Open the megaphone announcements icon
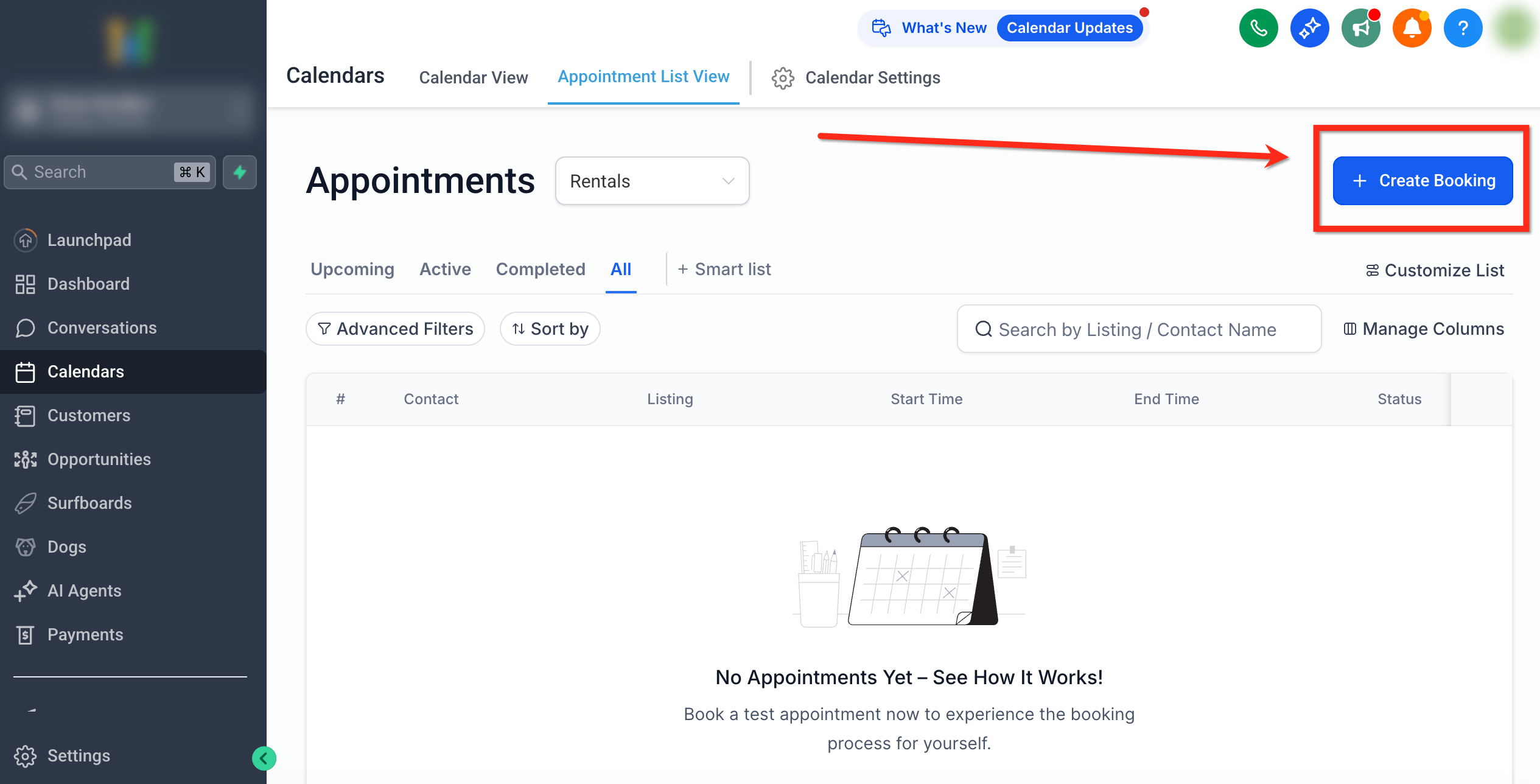 click(1360, 28)
